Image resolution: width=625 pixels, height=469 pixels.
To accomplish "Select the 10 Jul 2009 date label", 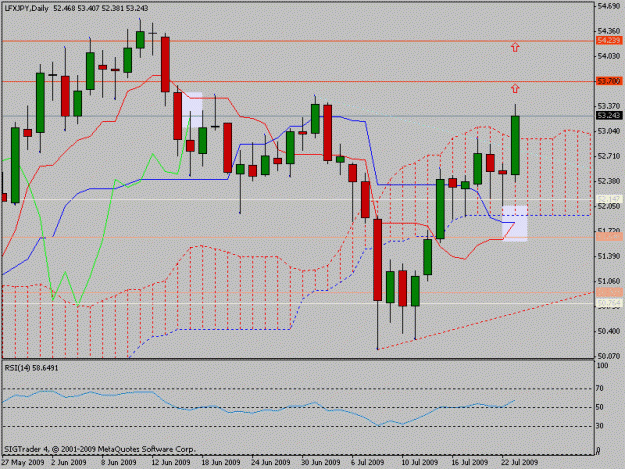I will point(419,462).
